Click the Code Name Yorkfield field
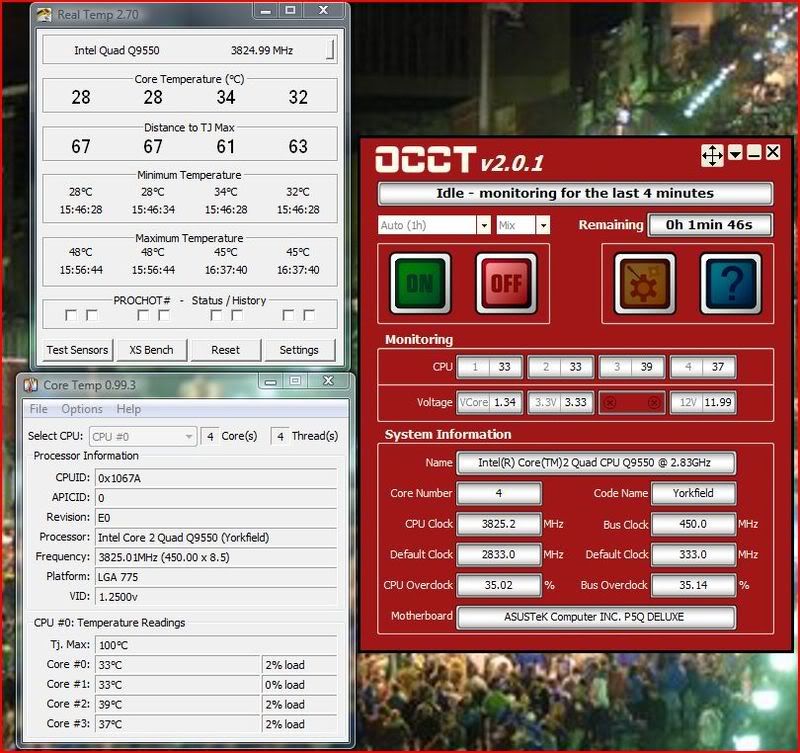Viewport: 800px width, 753px height. 693,493
